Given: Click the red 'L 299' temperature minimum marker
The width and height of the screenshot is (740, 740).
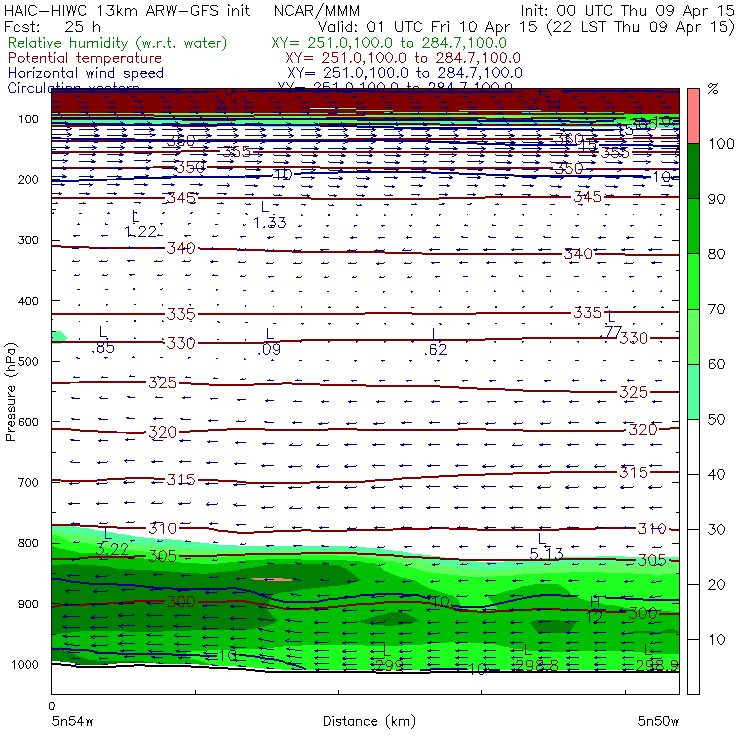Looking at the screenshot, I should pyautogui.click(x=389, y=658).
